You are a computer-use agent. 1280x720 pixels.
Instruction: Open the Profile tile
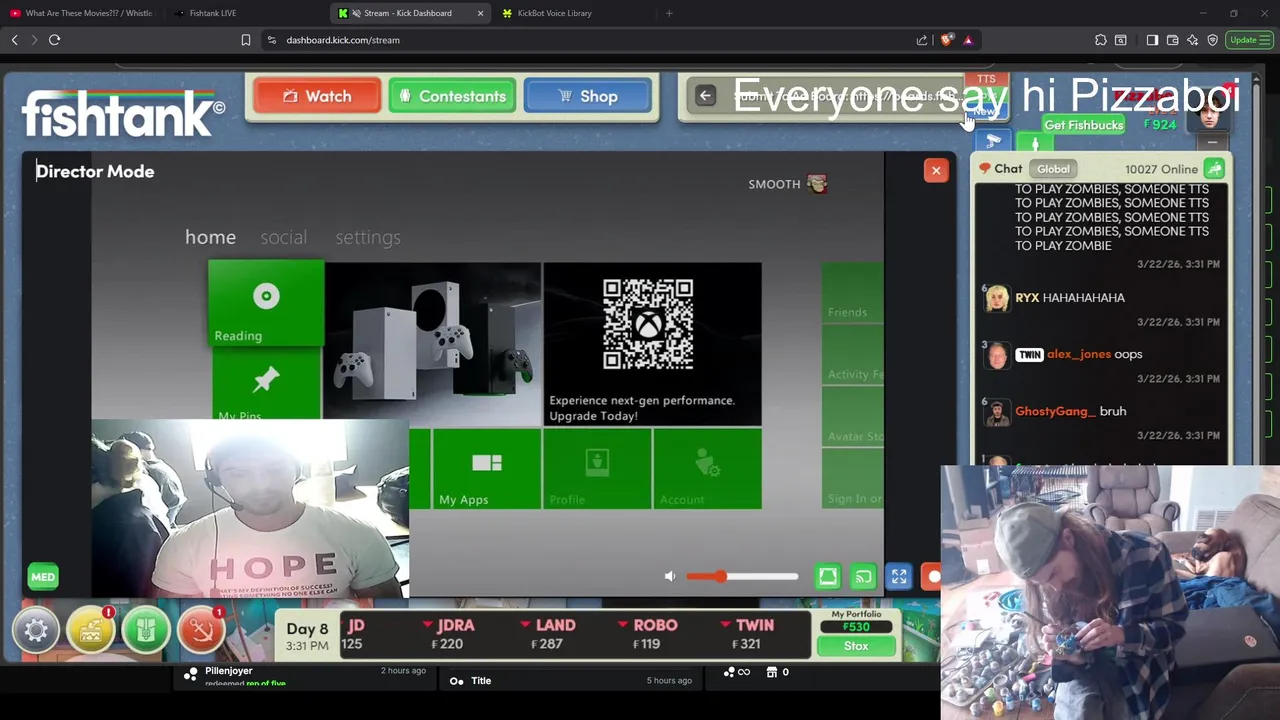[x=597, y=469]
